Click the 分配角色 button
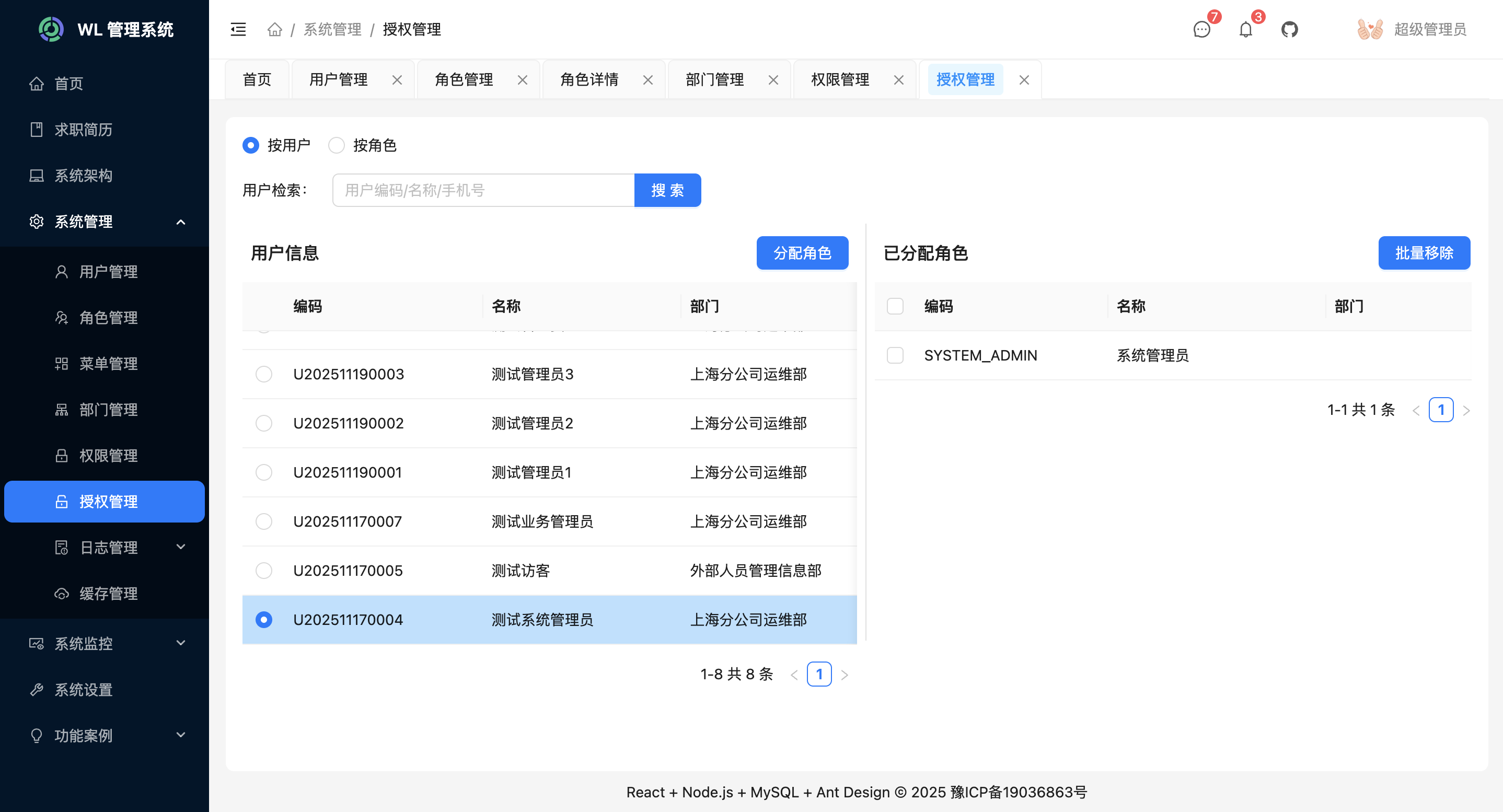This screenshot has height=812, width=1503. (802, 252)
